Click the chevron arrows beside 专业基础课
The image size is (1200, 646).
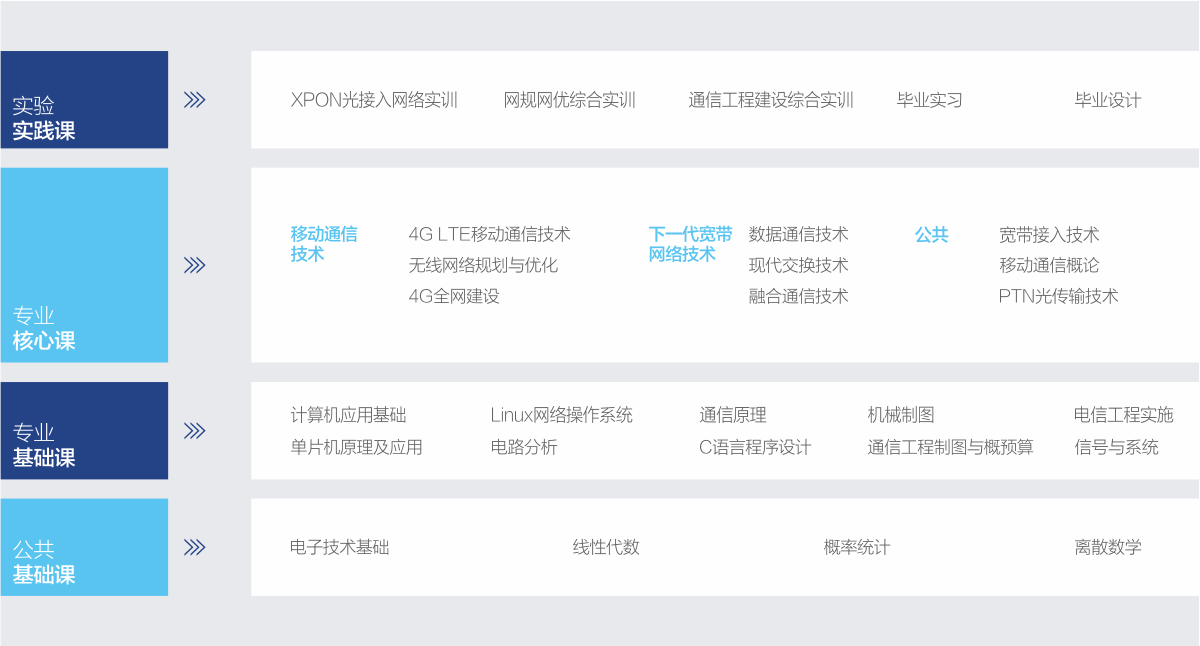coord(195,431)
